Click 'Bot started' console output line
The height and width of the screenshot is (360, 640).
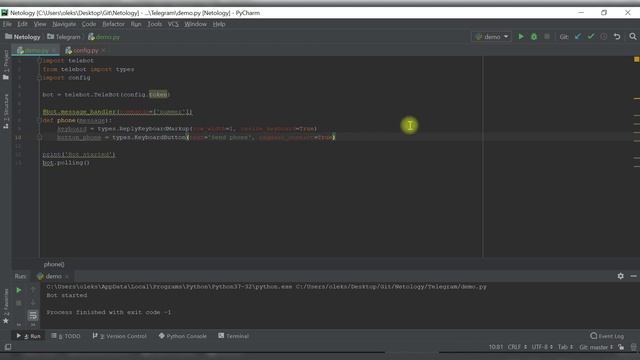pos(67,295)
